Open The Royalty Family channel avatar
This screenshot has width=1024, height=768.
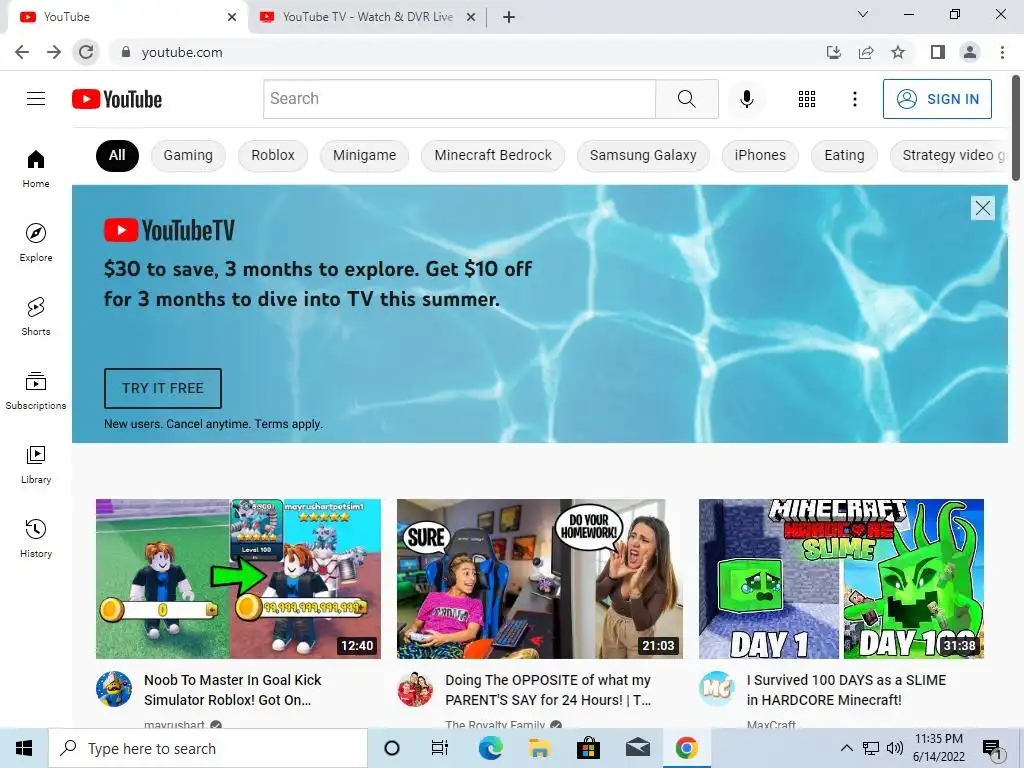point(415,689)
